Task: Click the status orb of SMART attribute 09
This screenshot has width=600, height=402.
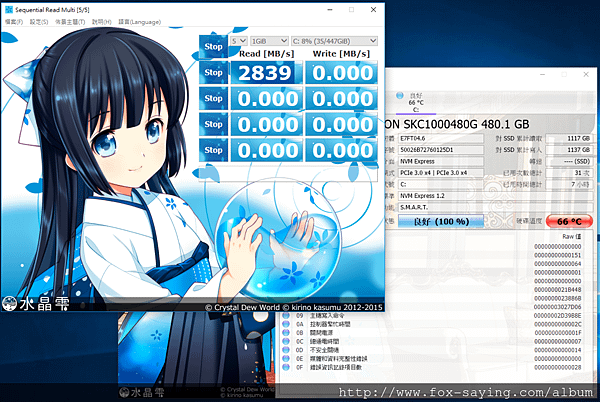Action: tap(286, 316)
